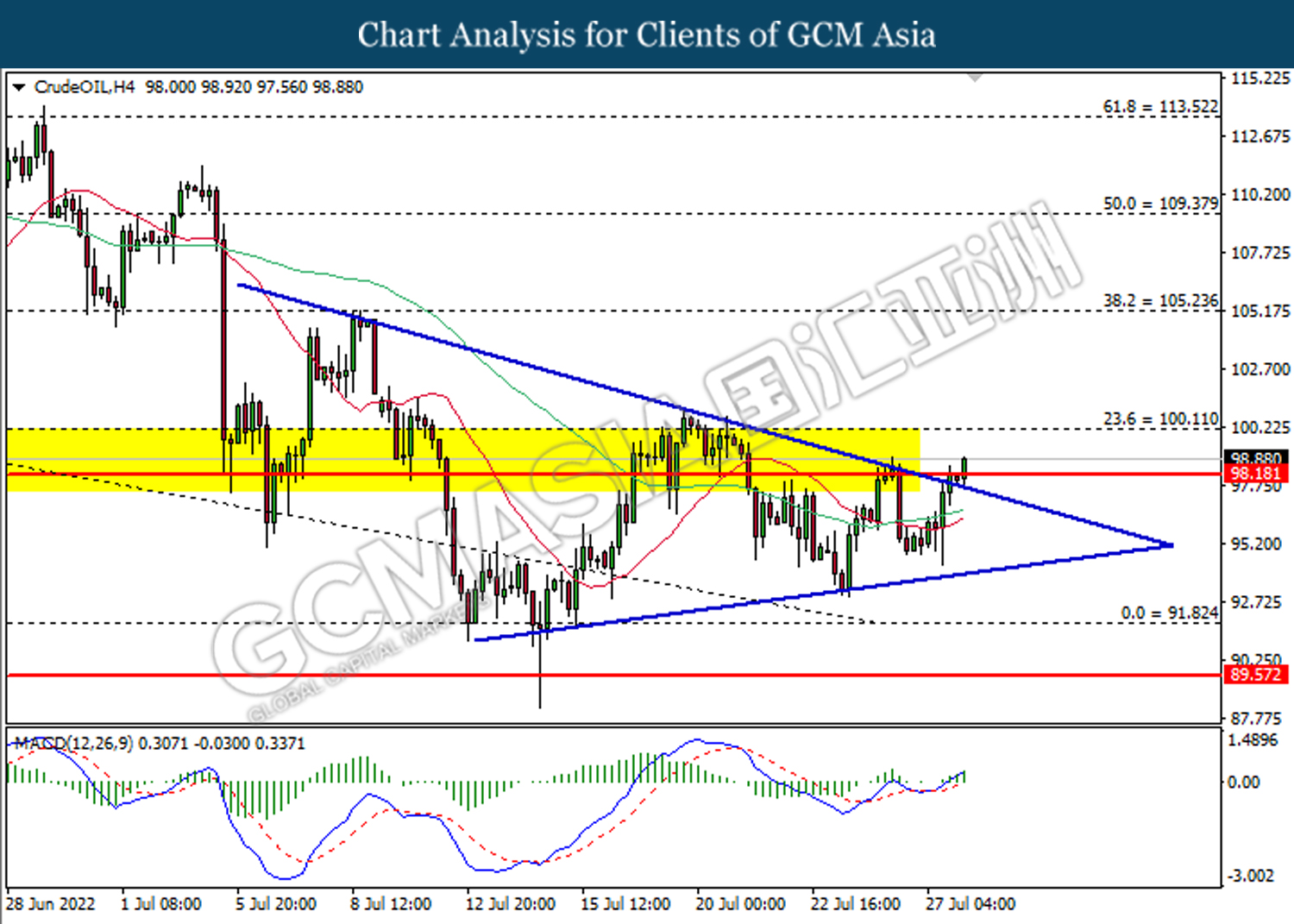1294x924 pixels.
Task: Click the 8 Jul 12:00 time label
Action: (x=391, y=904)
